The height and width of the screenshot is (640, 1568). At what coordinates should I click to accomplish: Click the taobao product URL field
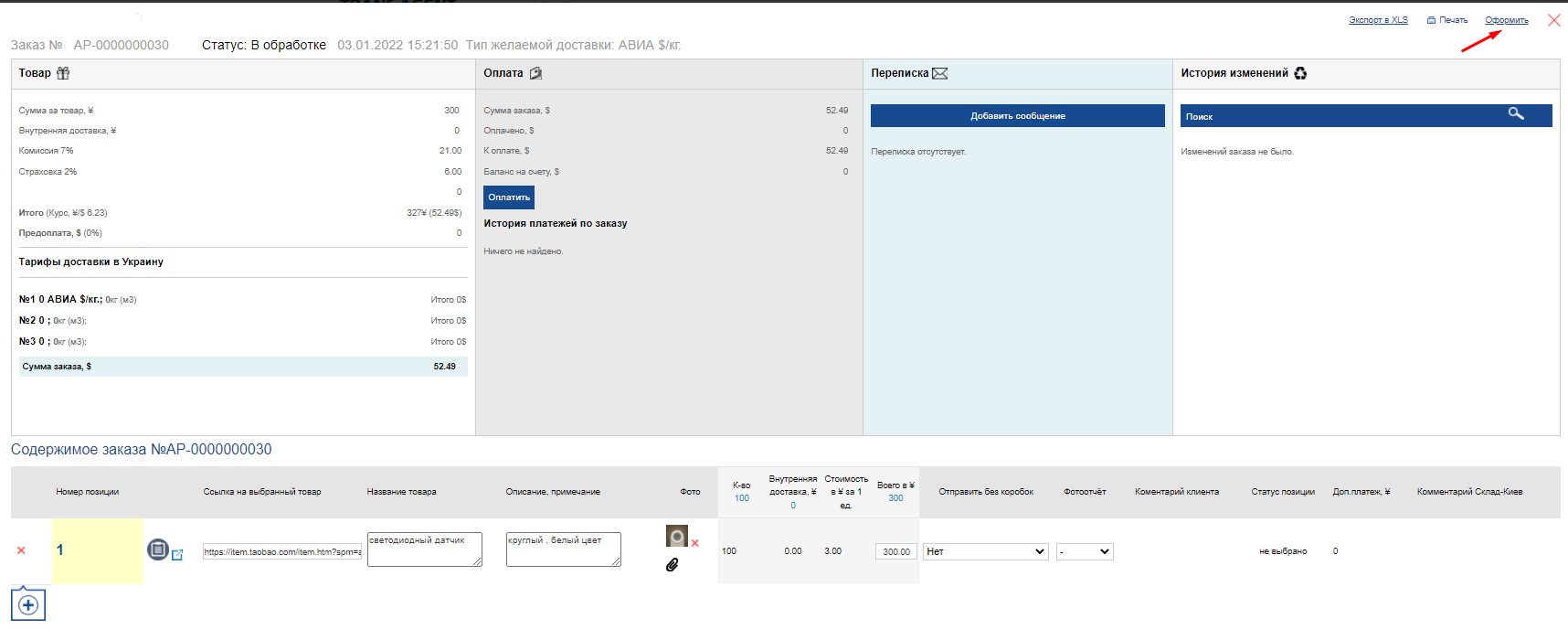(282, 551)
